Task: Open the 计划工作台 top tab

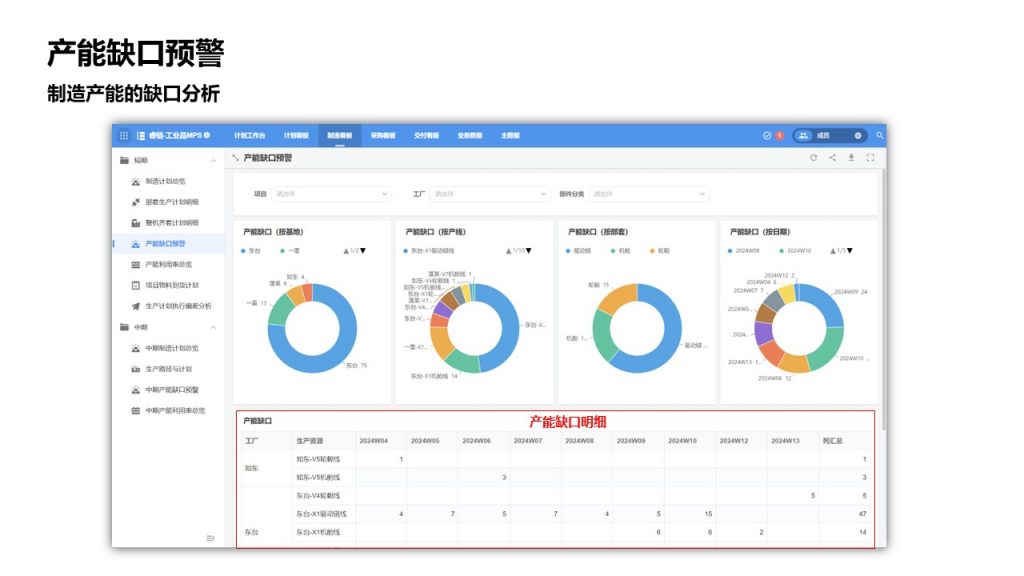Action: pyautogui.click(x=249, y=136)
